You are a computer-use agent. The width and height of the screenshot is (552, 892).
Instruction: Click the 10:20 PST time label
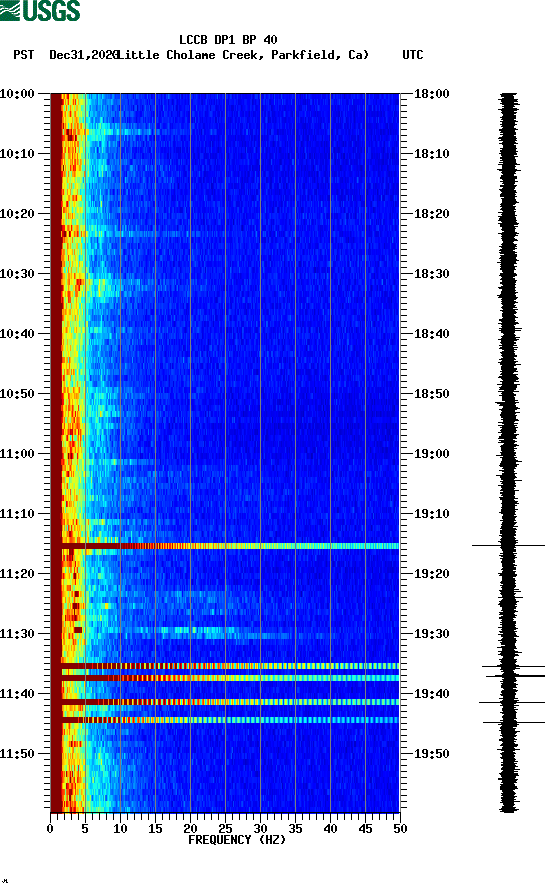[x=17, y=214]
